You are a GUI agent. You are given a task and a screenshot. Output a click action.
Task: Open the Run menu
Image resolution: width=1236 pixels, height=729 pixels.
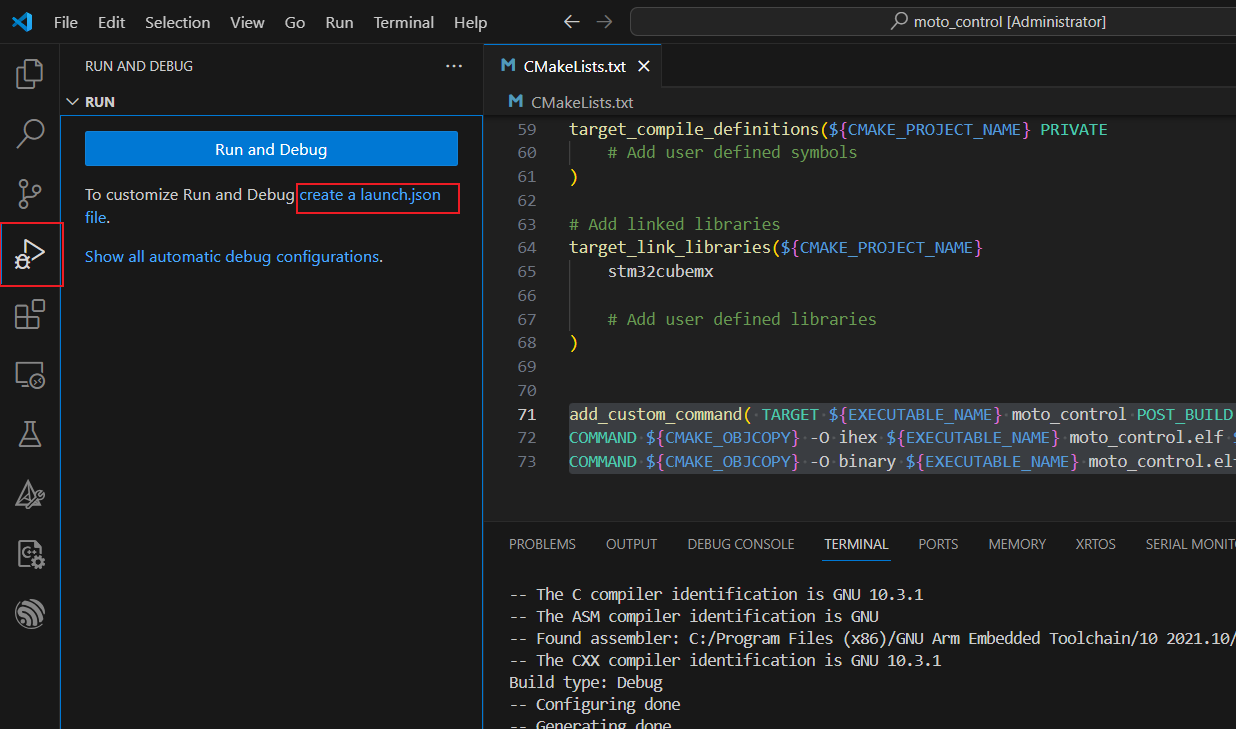(339, 22)
